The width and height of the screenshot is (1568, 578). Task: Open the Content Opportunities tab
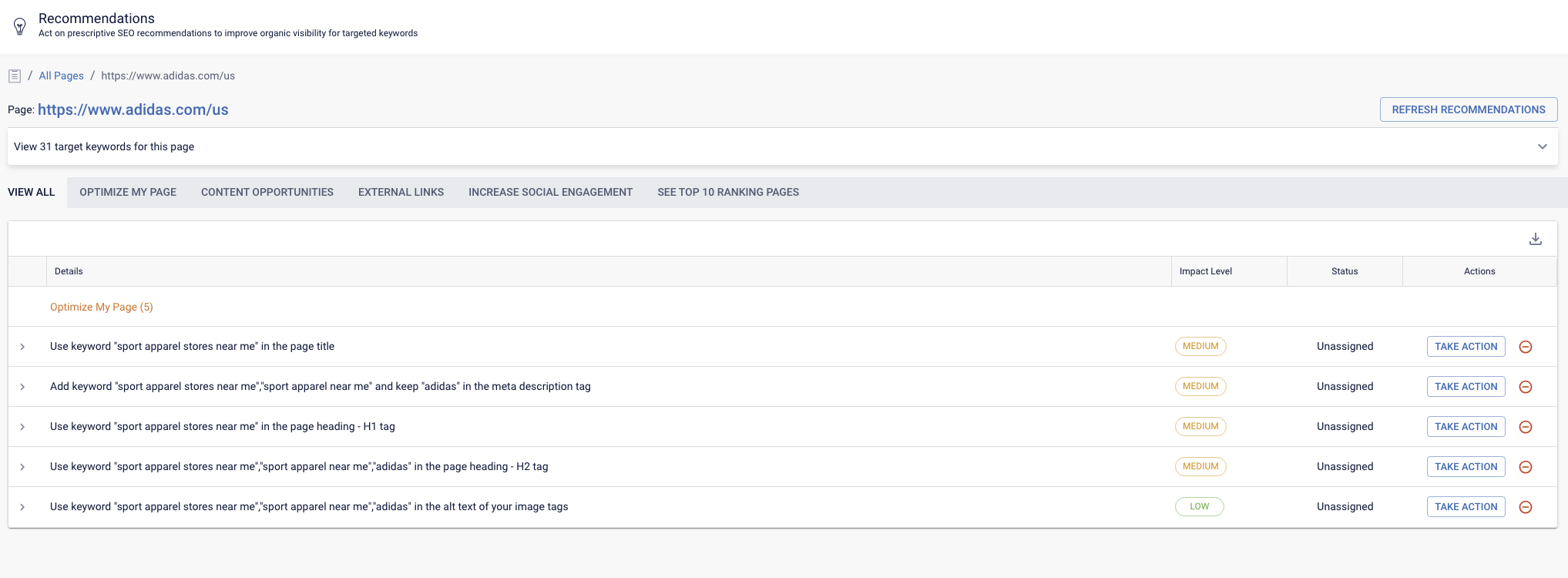pos(267,193)
